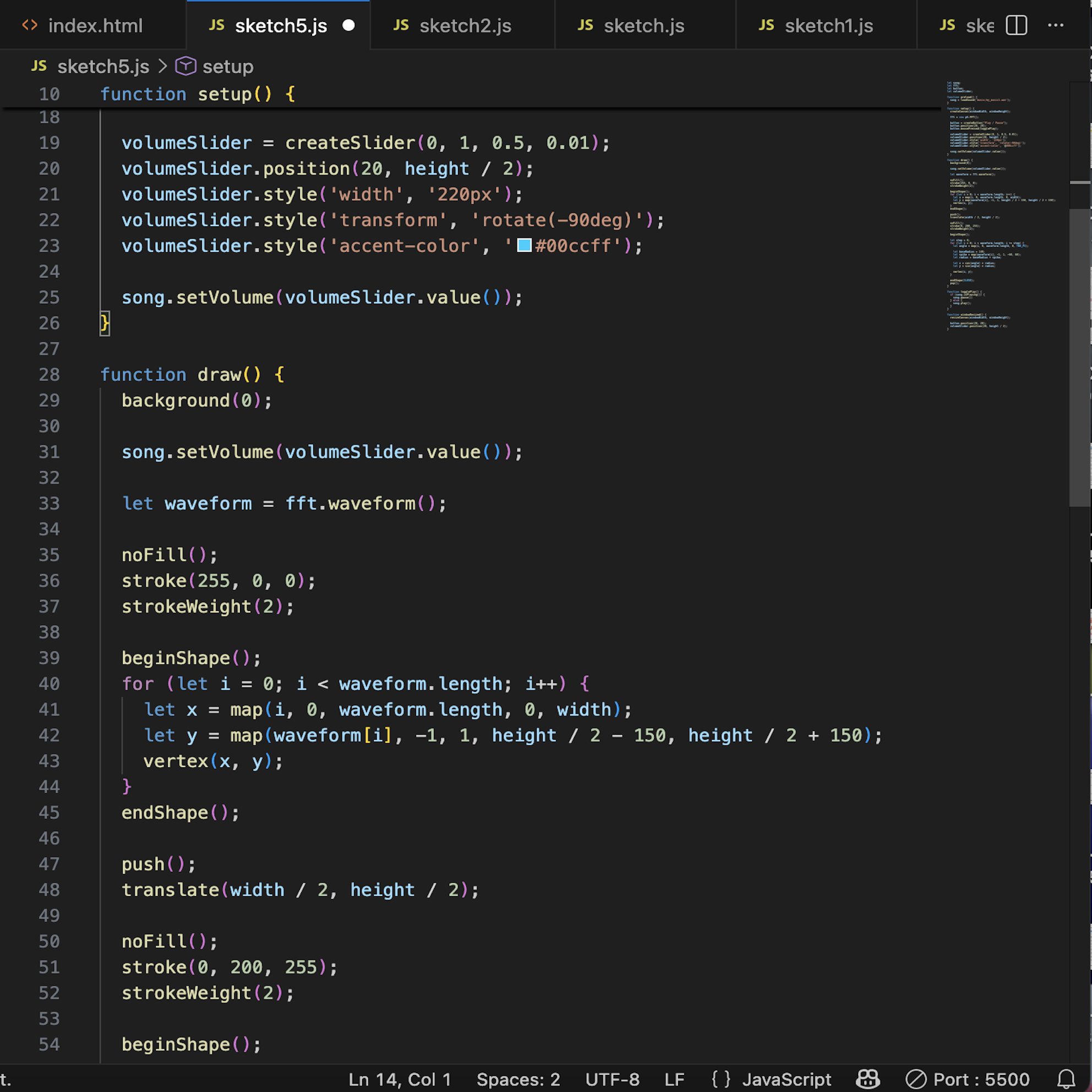Screen dimensions: 1092x1092
Task: Open the #00ccff color swatch picker
Action: [x=524, y=245]
